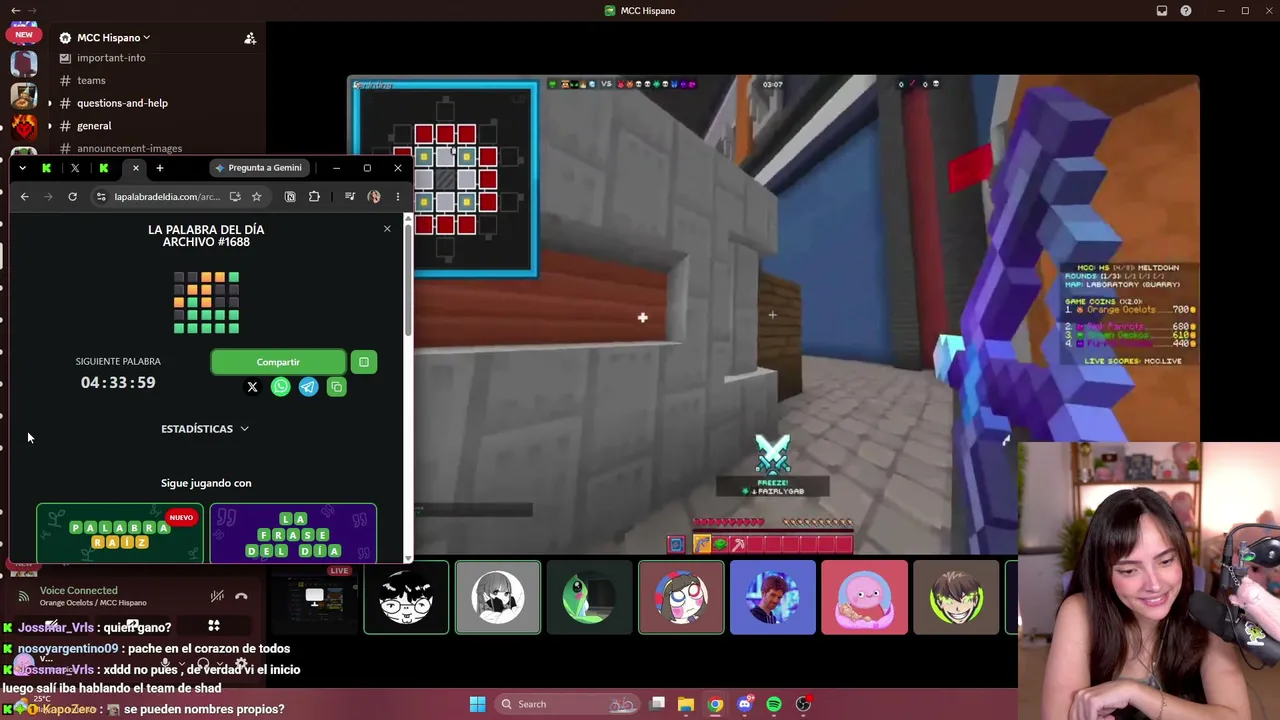The image size is (1280, 720).
Task: Click the Pregunta a Gemini button
Action: coord(258,168)
